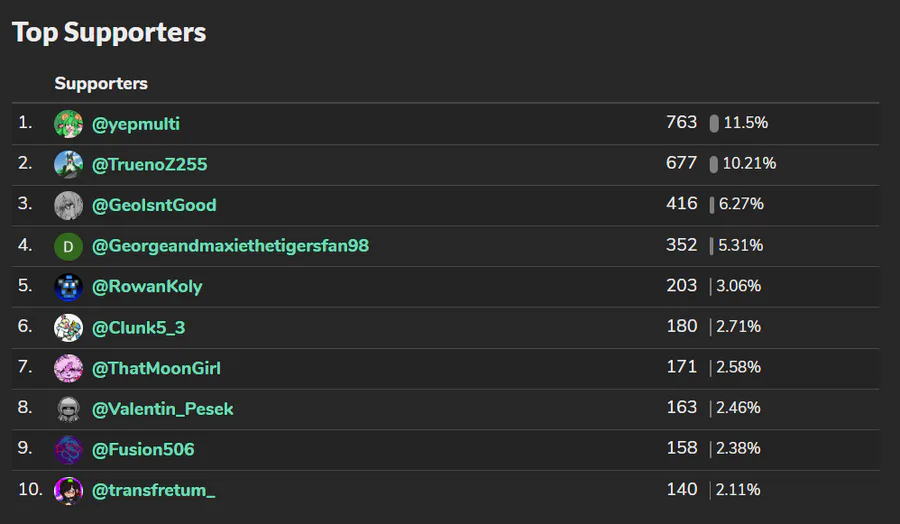Viewport: 900px width, 524px height.
Task: Click GeoIsntGood's grey avatar
Action: [68, 205]
